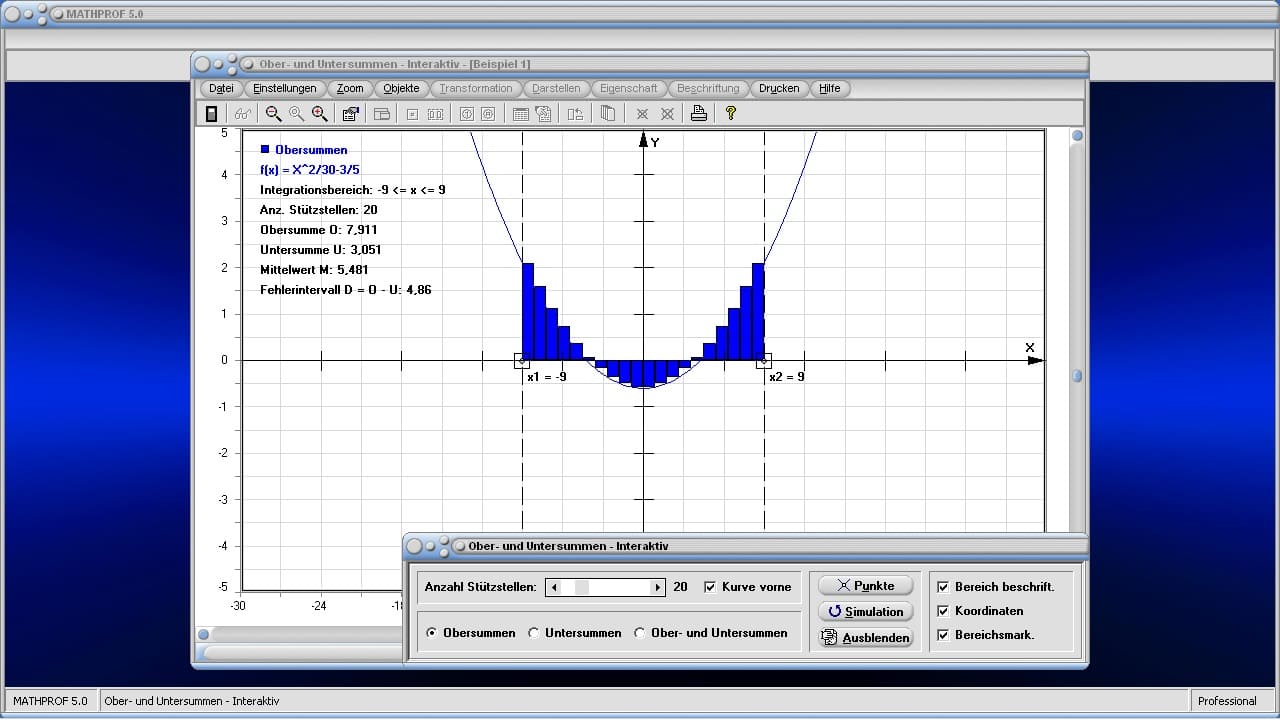
Task: Click the graph vertical scrollbar middle knob
Action: click(1077, 376)
